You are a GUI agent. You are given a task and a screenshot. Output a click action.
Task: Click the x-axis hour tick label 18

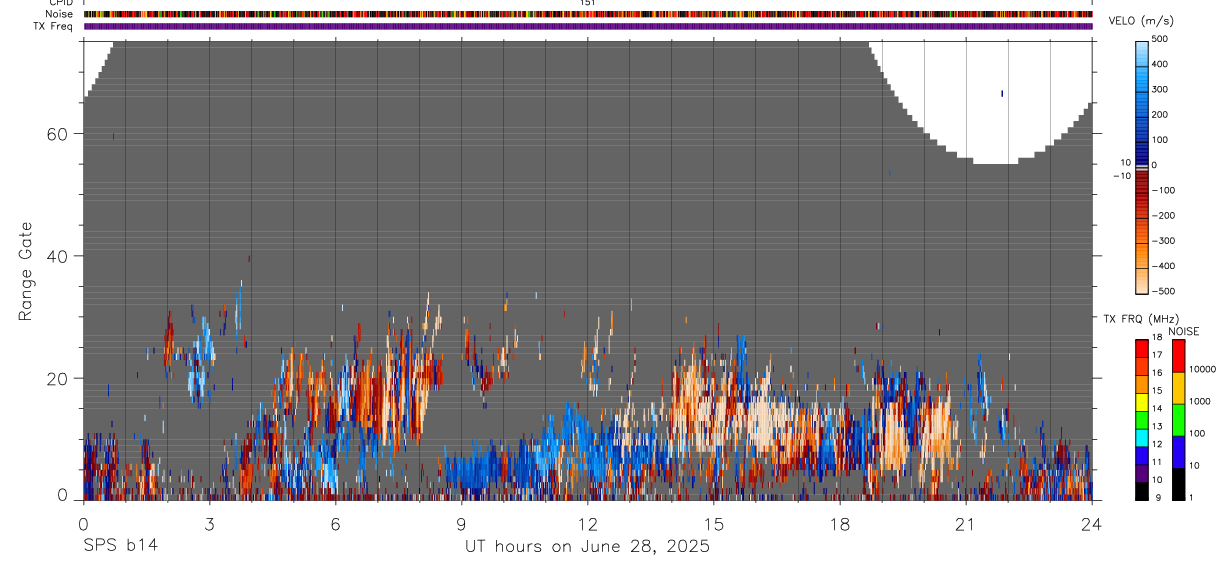point(840,524)
